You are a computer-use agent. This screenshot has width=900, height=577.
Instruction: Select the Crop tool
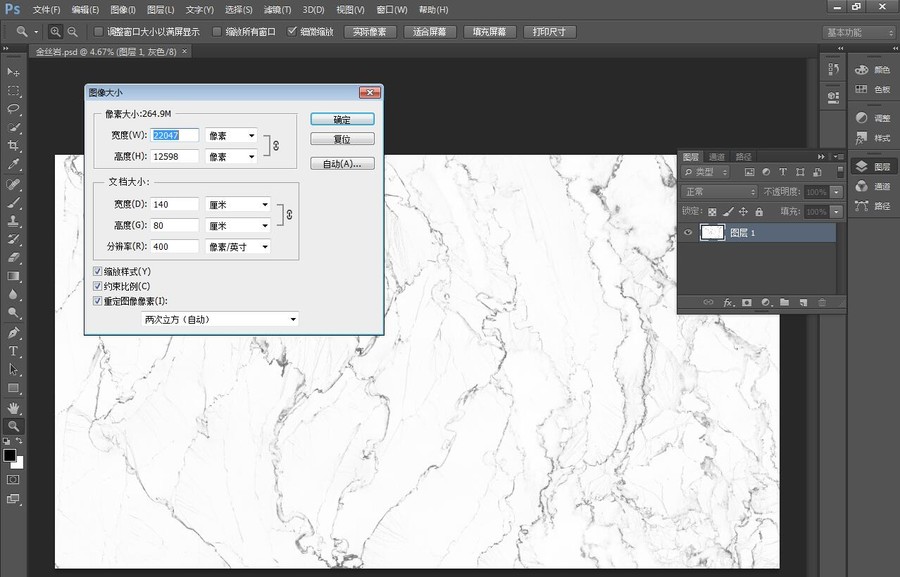[x=13, y=146]
